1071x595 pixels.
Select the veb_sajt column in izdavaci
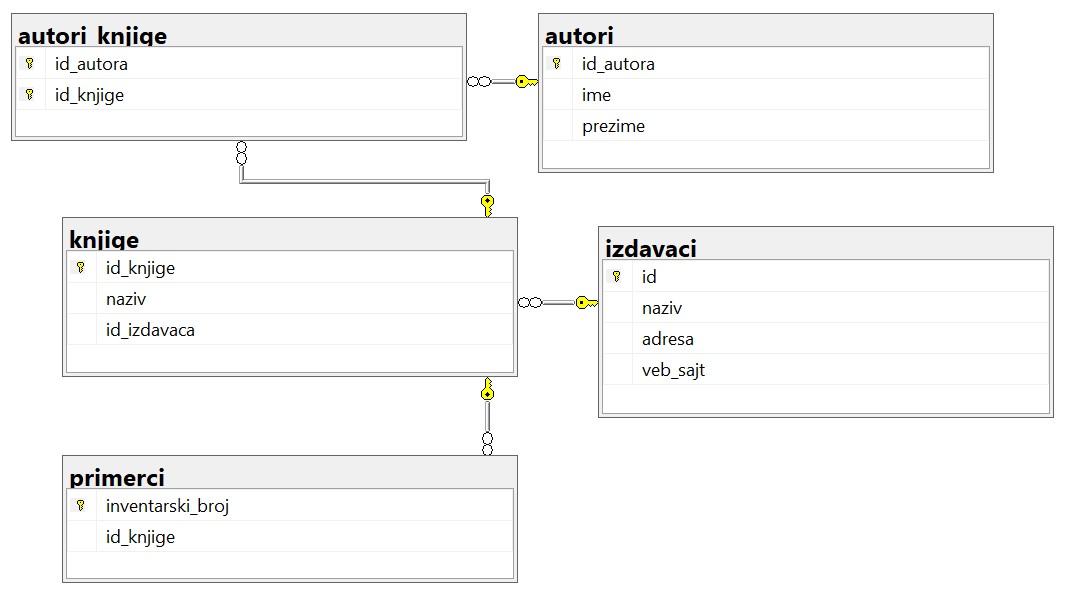(673, 370)
